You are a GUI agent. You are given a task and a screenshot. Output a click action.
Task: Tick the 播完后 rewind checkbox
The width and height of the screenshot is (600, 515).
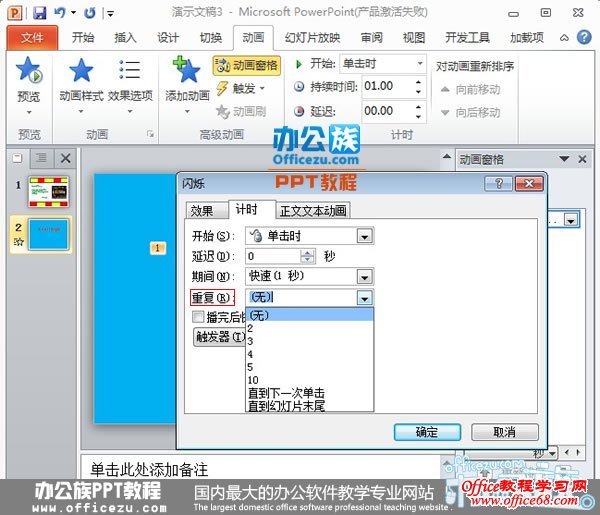(x=198, y=317)
